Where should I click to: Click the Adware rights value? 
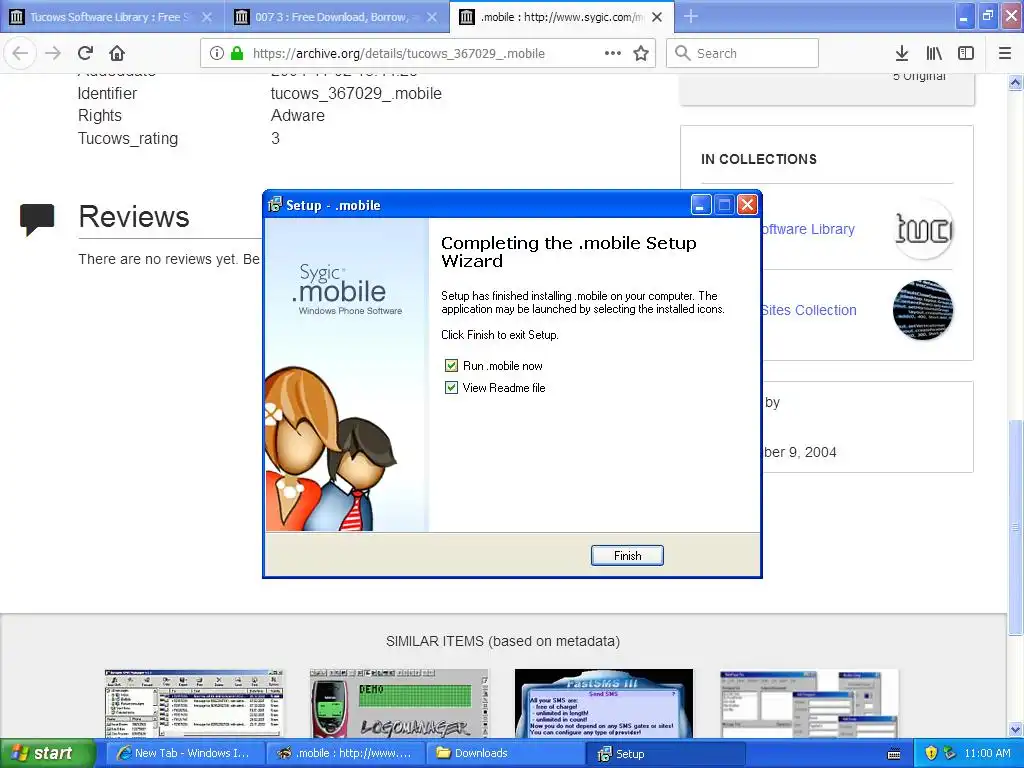pos(298,116)
